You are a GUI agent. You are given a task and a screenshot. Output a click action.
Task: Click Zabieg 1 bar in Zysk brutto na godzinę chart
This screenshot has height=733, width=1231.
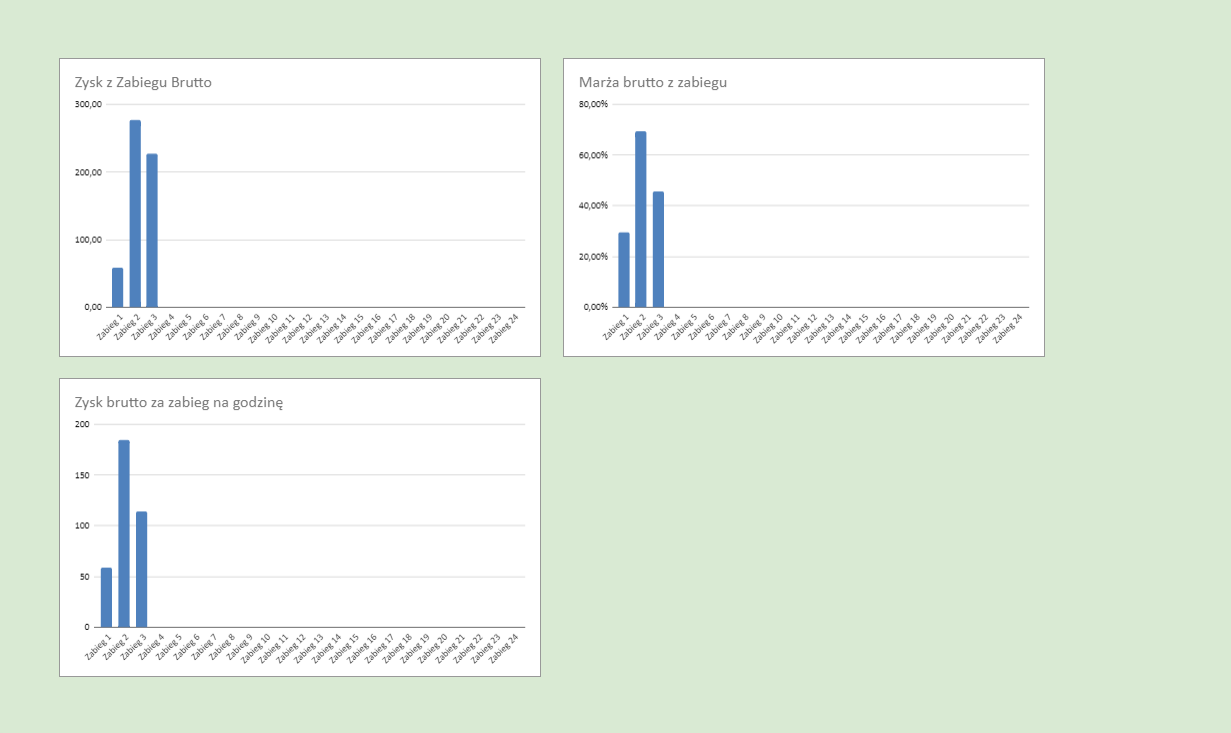click(x=106, y=597)
